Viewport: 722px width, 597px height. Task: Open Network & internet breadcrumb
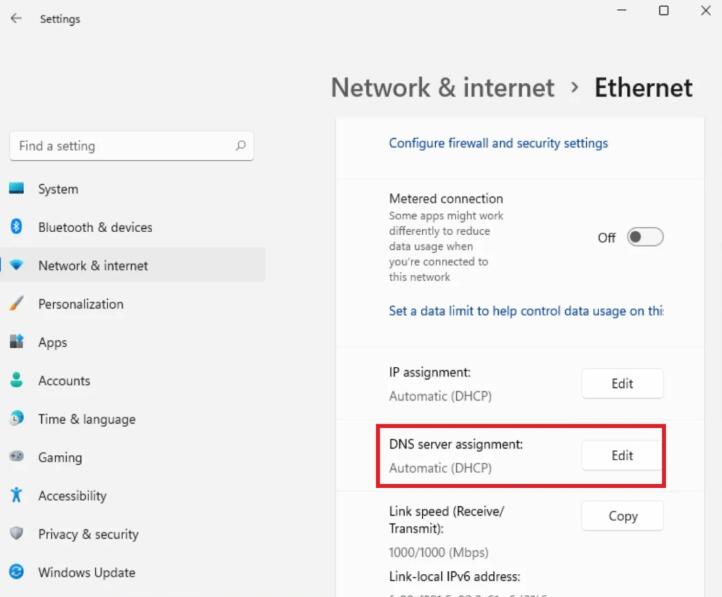(x=442, y=87)
